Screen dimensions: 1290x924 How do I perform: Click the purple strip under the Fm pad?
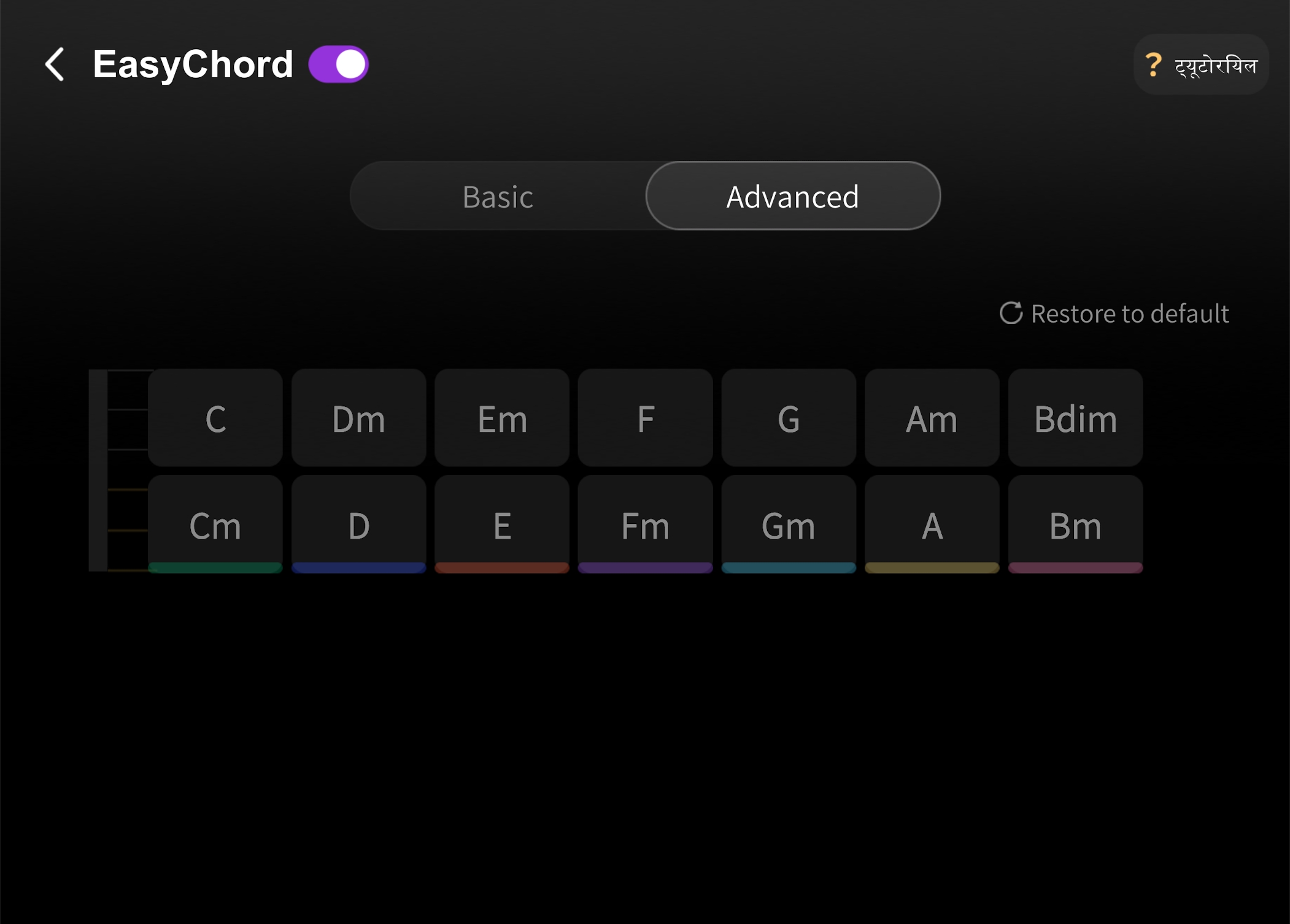pyautogui.click(x=645, y=568)
